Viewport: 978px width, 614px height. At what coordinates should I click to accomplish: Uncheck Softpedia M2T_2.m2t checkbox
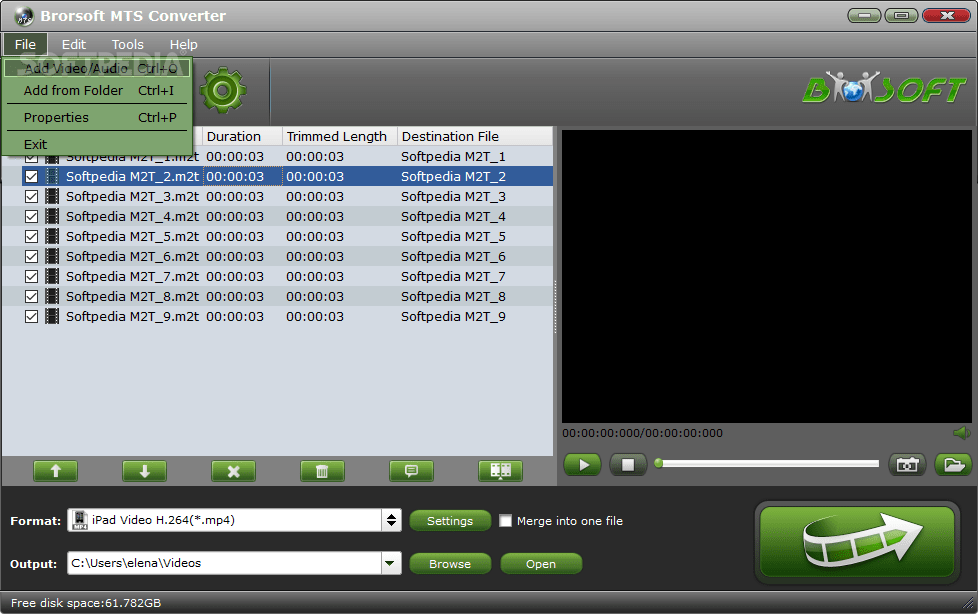click(x=31, y=177)
